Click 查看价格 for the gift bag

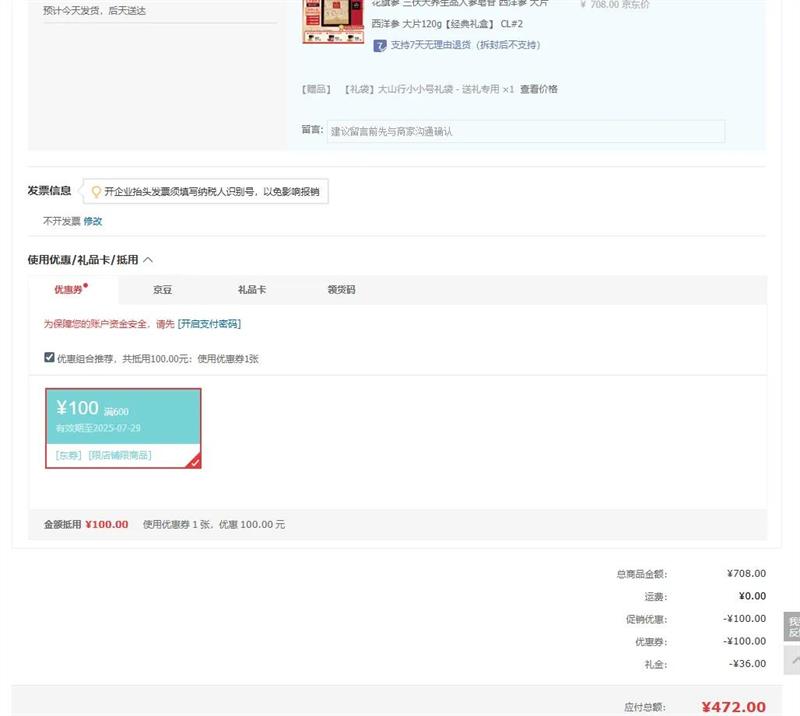point(539,89)
